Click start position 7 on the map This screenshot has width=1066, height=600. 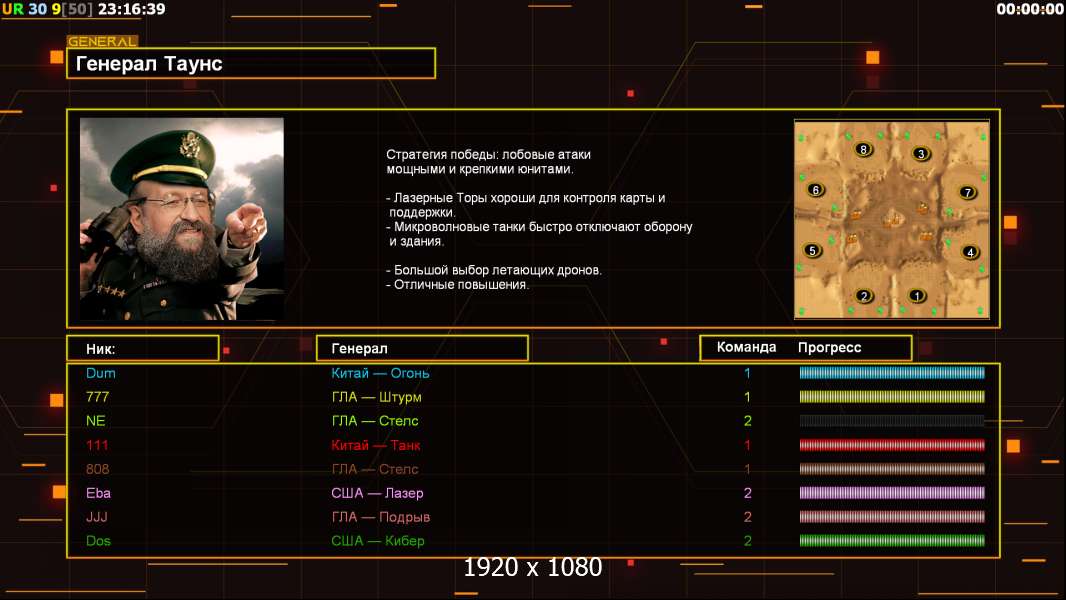click(967, 192)
